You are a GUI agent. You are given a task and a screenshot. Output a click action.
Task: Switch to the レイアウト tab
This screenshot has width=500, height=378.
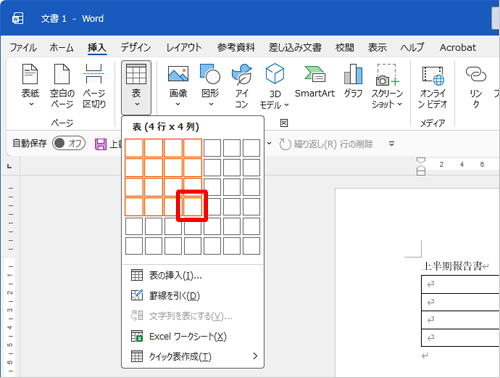click(x=184, y=48)
